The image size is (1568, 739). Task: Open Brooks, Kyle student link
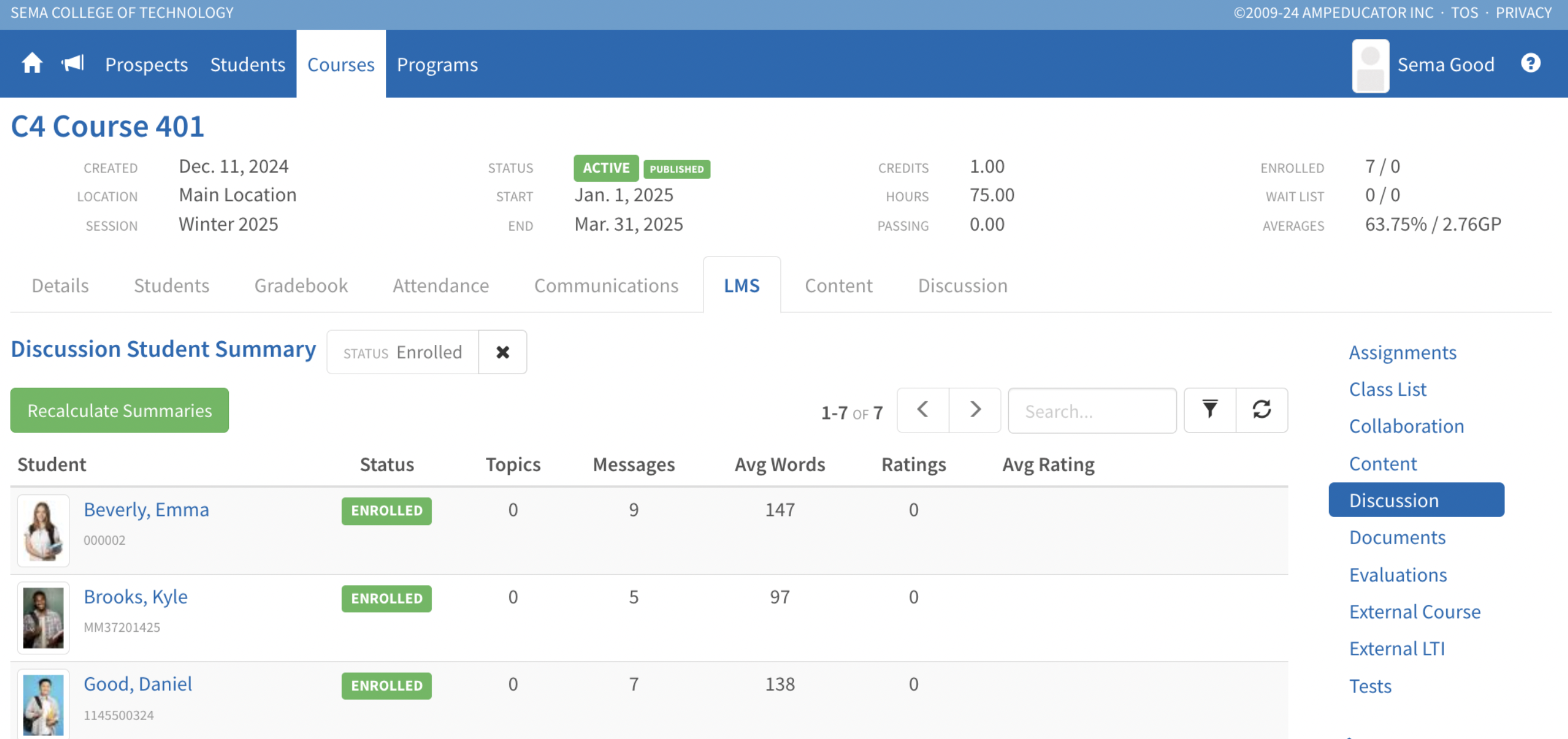click(135, 597)
